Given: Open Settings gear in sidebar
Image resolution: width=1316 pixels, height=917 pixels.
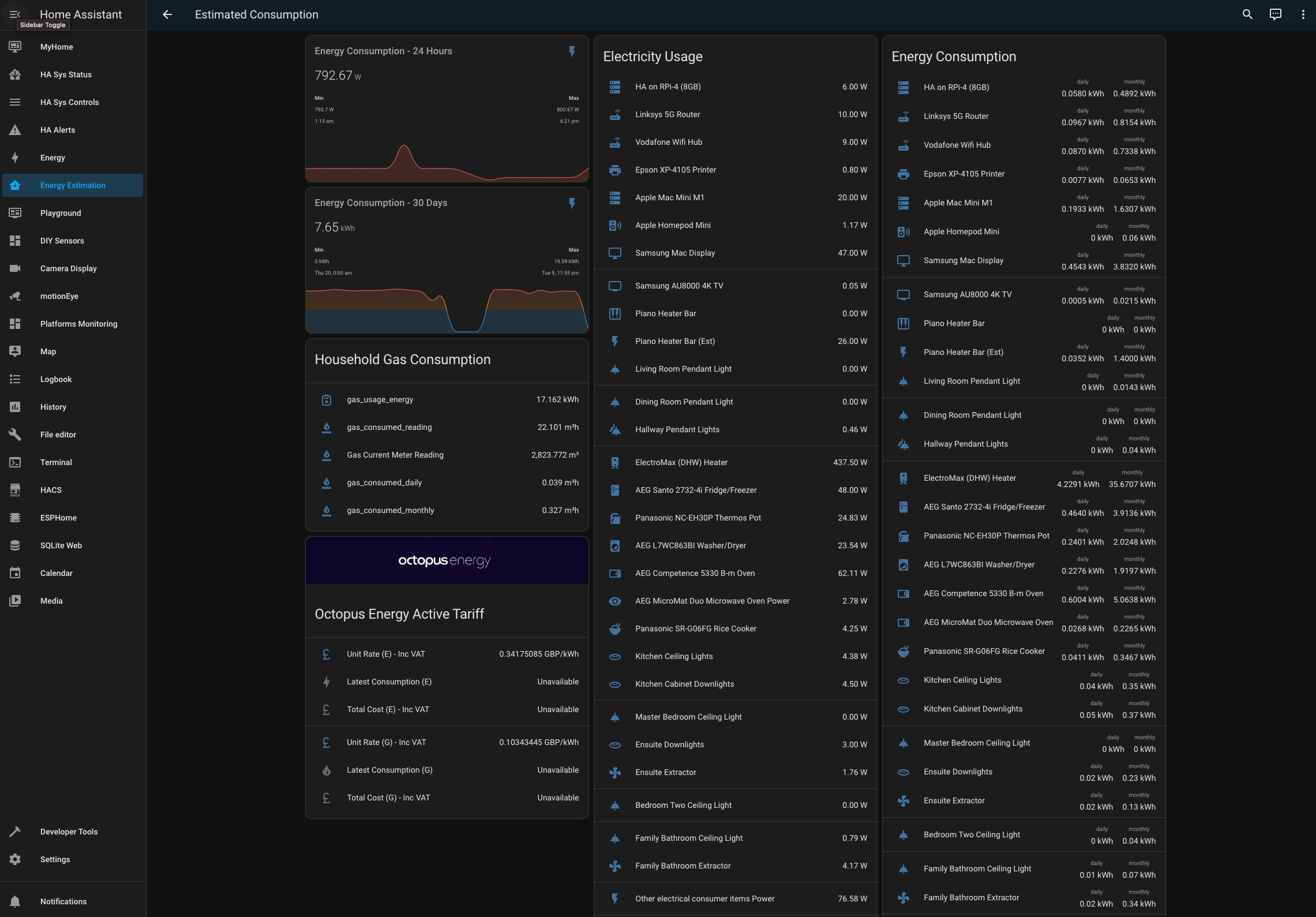Looking at the screenshot, I should point(16,859).
